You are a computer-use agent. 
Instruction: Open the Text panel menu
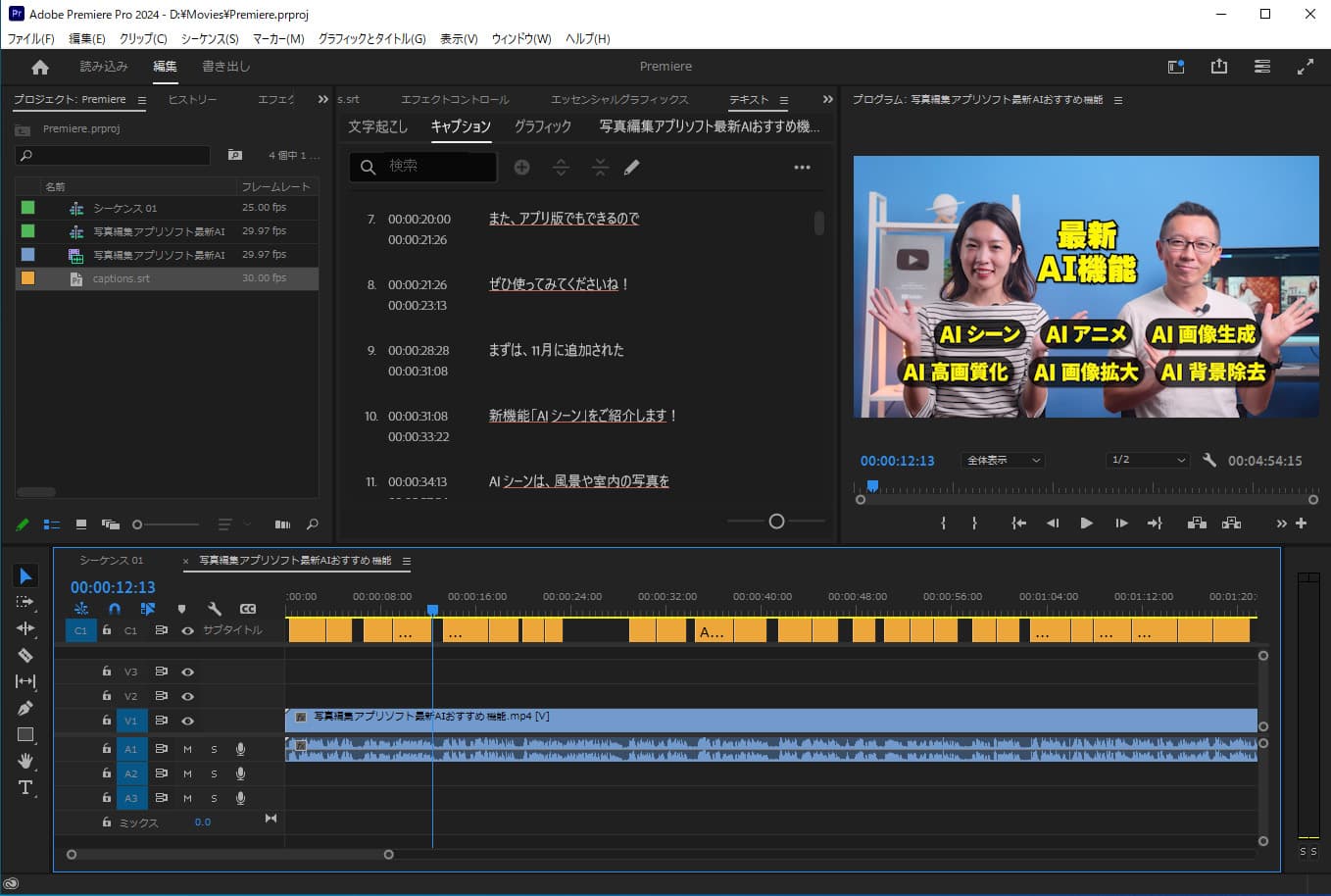pos(784,100)
